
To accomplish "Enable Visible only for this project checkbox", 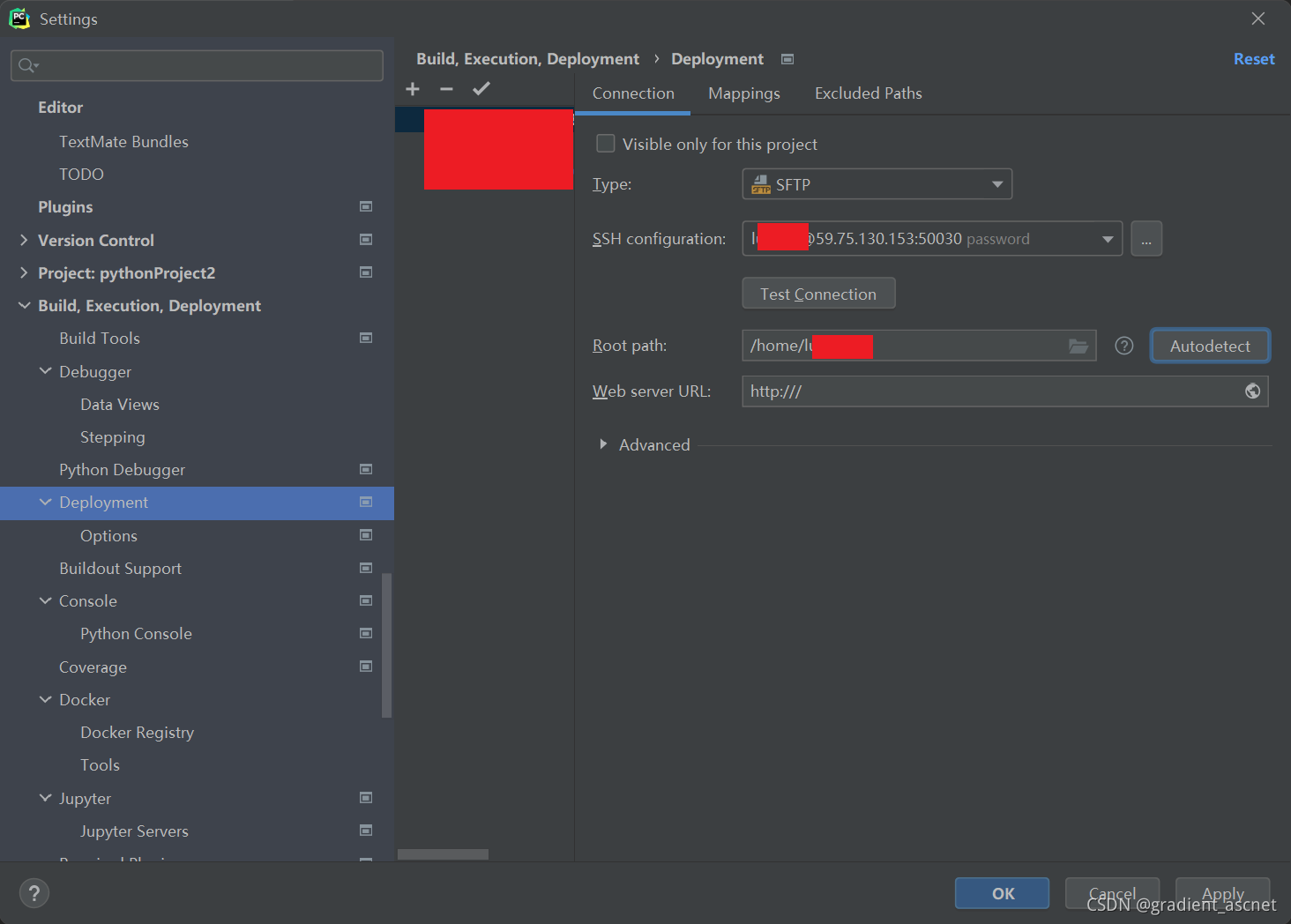I will (606, 143).
